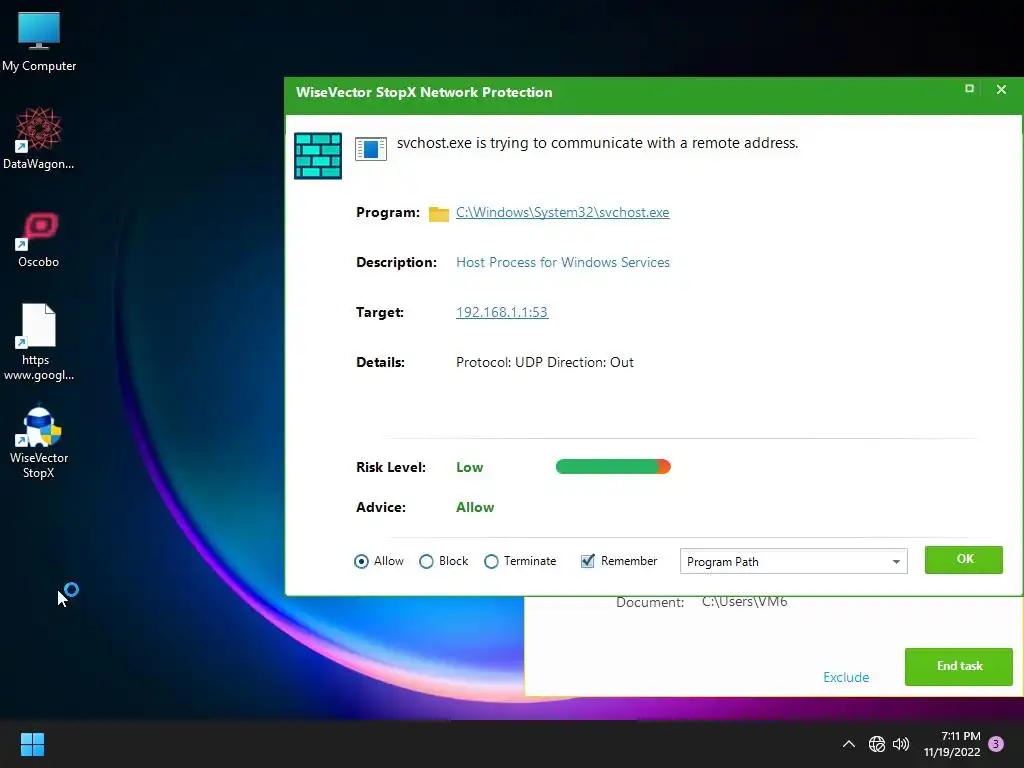
Task: Click the firewall brick wall icon
Action: tap(318, 155)
